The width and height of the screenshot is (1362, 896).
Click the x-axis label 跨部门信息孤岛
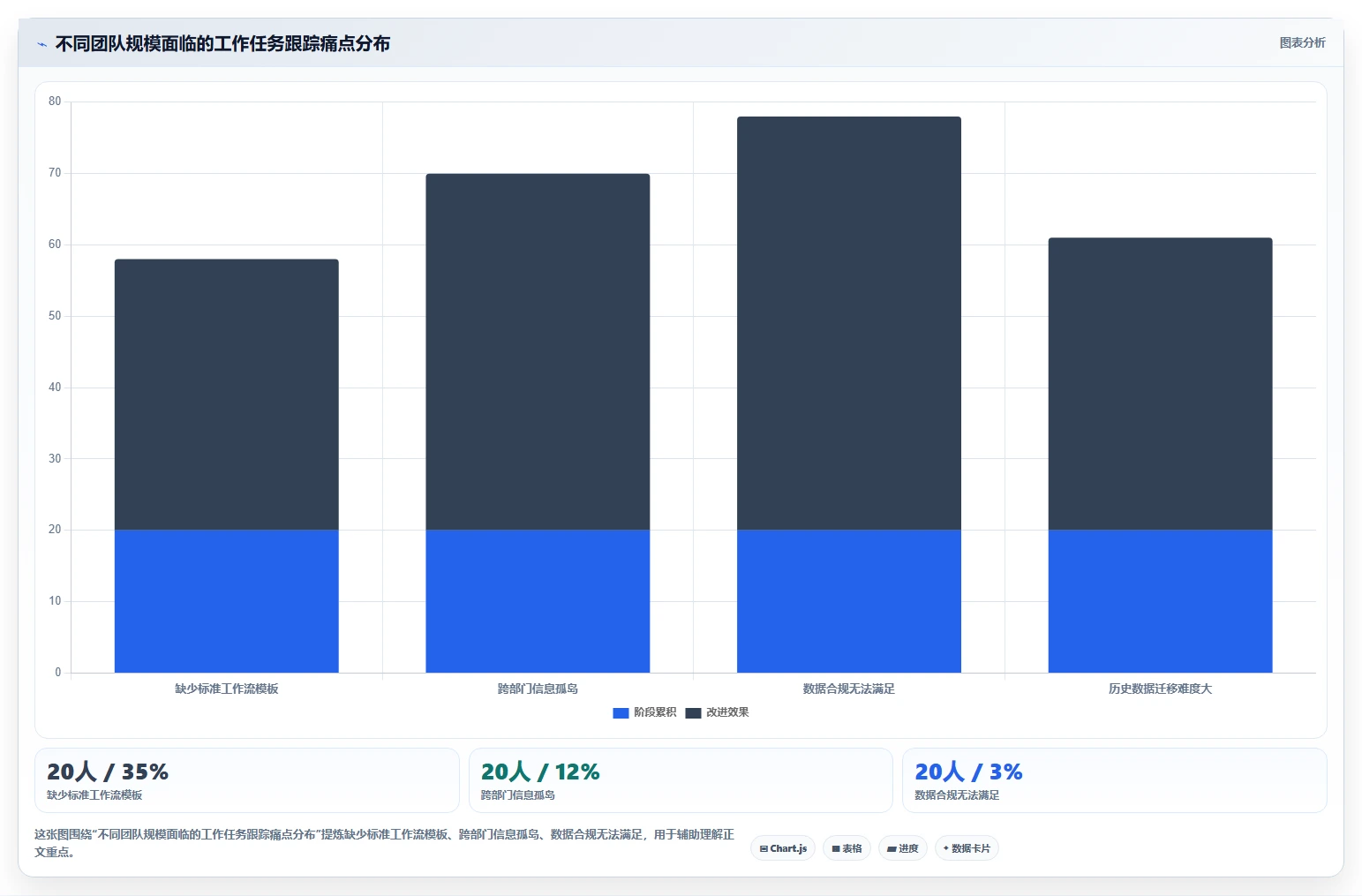pyautogui.click(x=538, y=689)
